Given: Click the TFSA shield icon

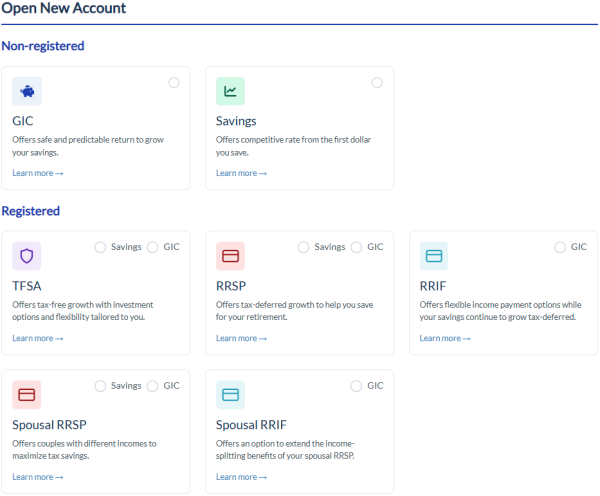Looking at the screenshot, I should click(x=27, y=256).
